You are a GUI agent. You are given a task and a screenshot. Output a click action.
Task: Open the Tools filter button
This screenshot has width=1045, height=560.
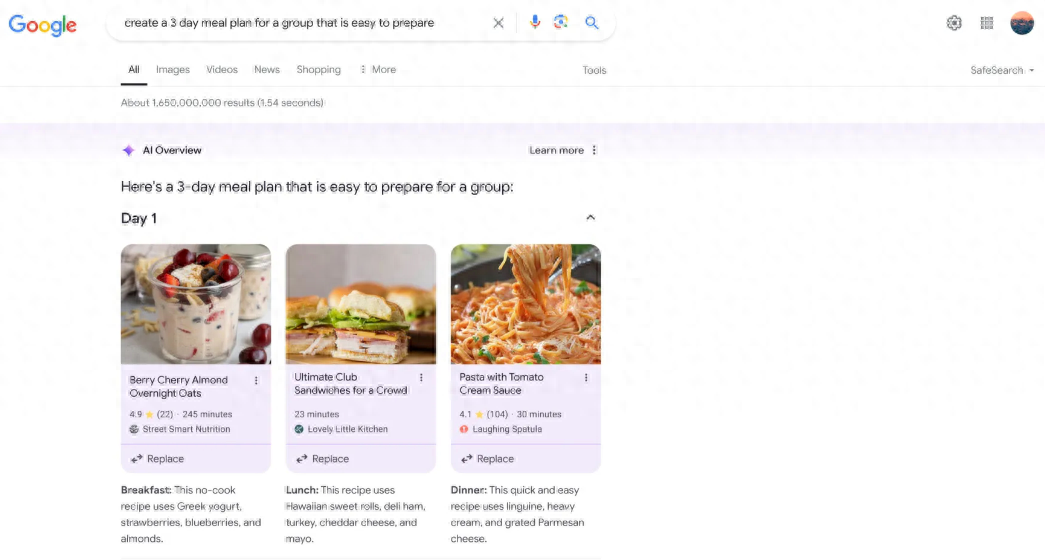pyautogui.click(x=594, y=70)
